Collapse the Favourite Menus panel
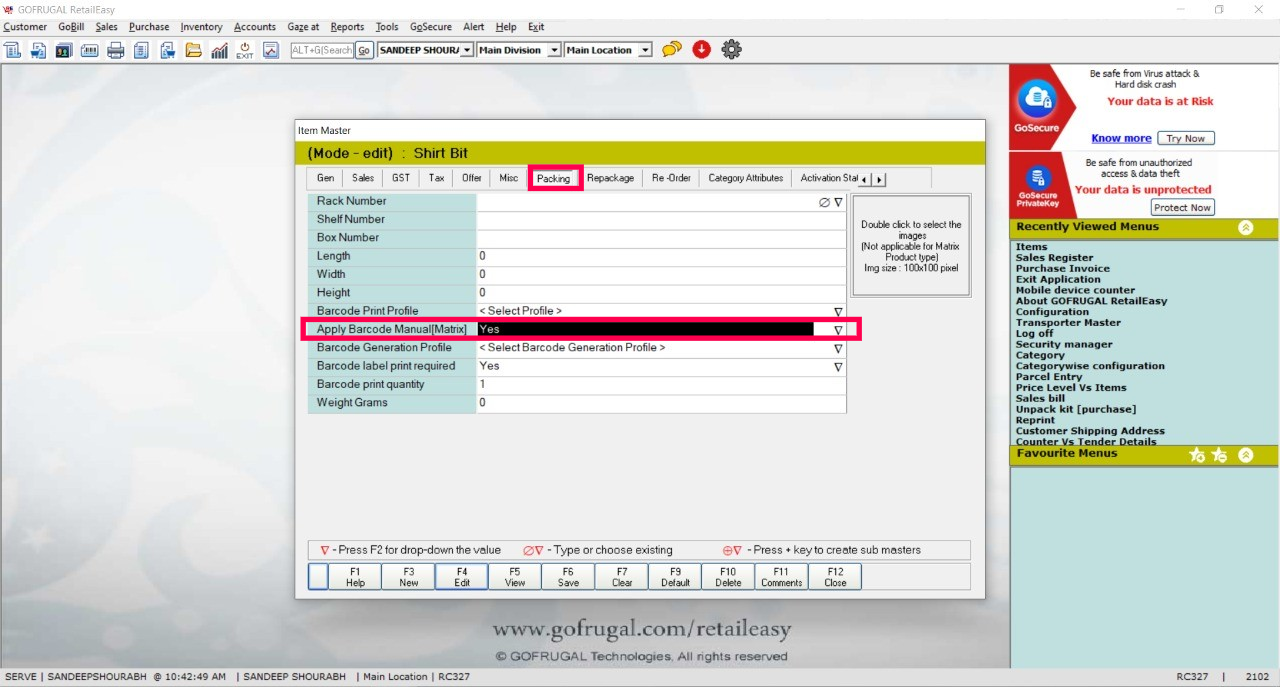The image size is (1280, 687). 1245,455
